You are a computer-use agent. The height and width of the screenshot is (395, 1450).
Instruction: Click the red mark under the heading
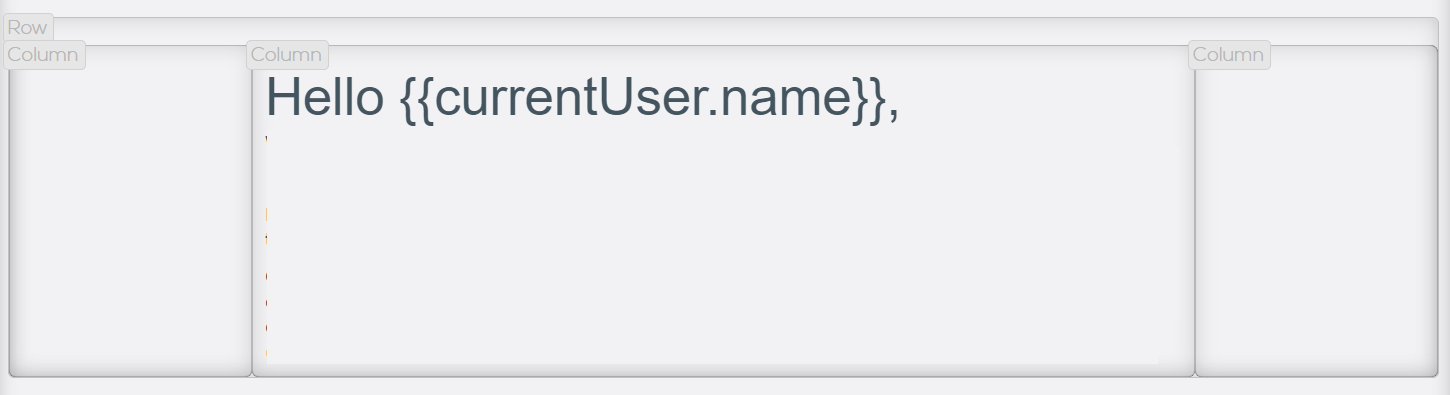pyautogui.click(x=267, y=138)
